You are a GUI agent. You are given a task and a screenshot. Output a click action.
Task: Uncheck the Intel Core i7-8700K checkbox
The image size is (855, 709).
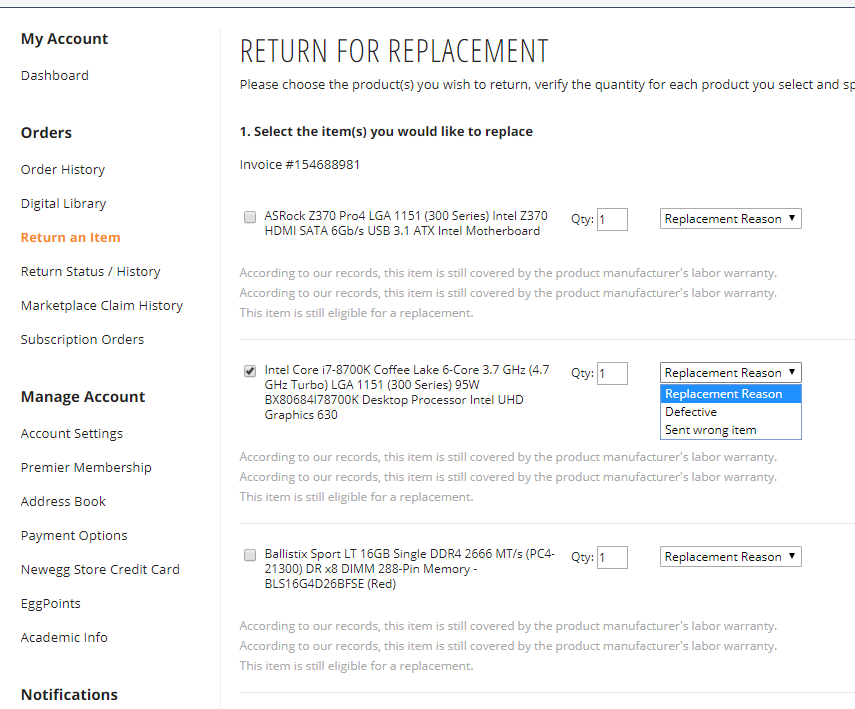click(250, 371)
